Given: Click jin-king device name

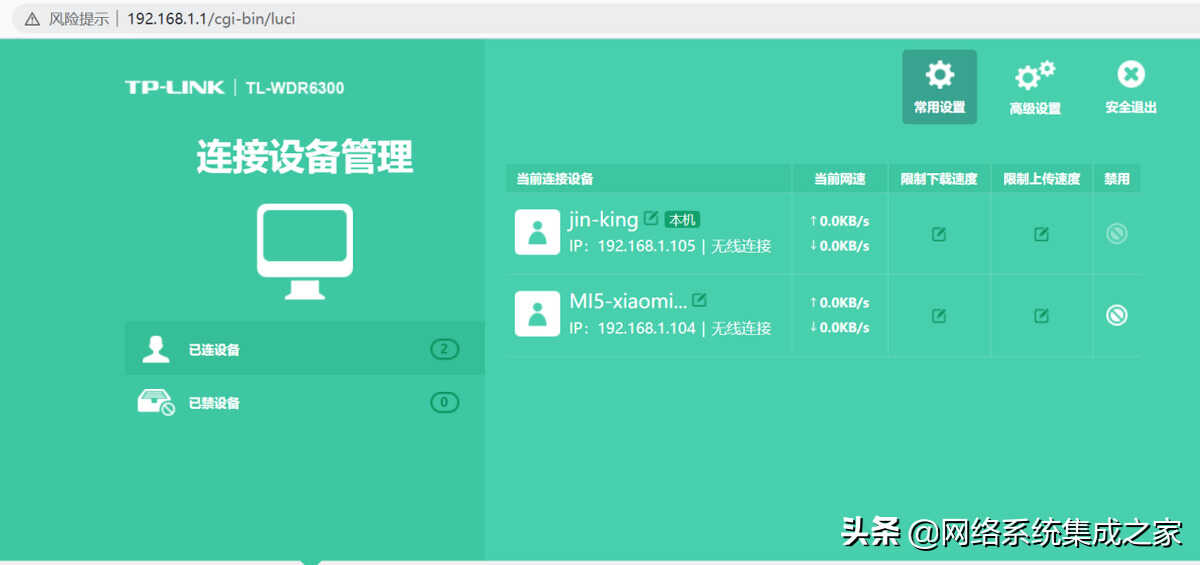Looking at the screenshot, I should 603,219.
